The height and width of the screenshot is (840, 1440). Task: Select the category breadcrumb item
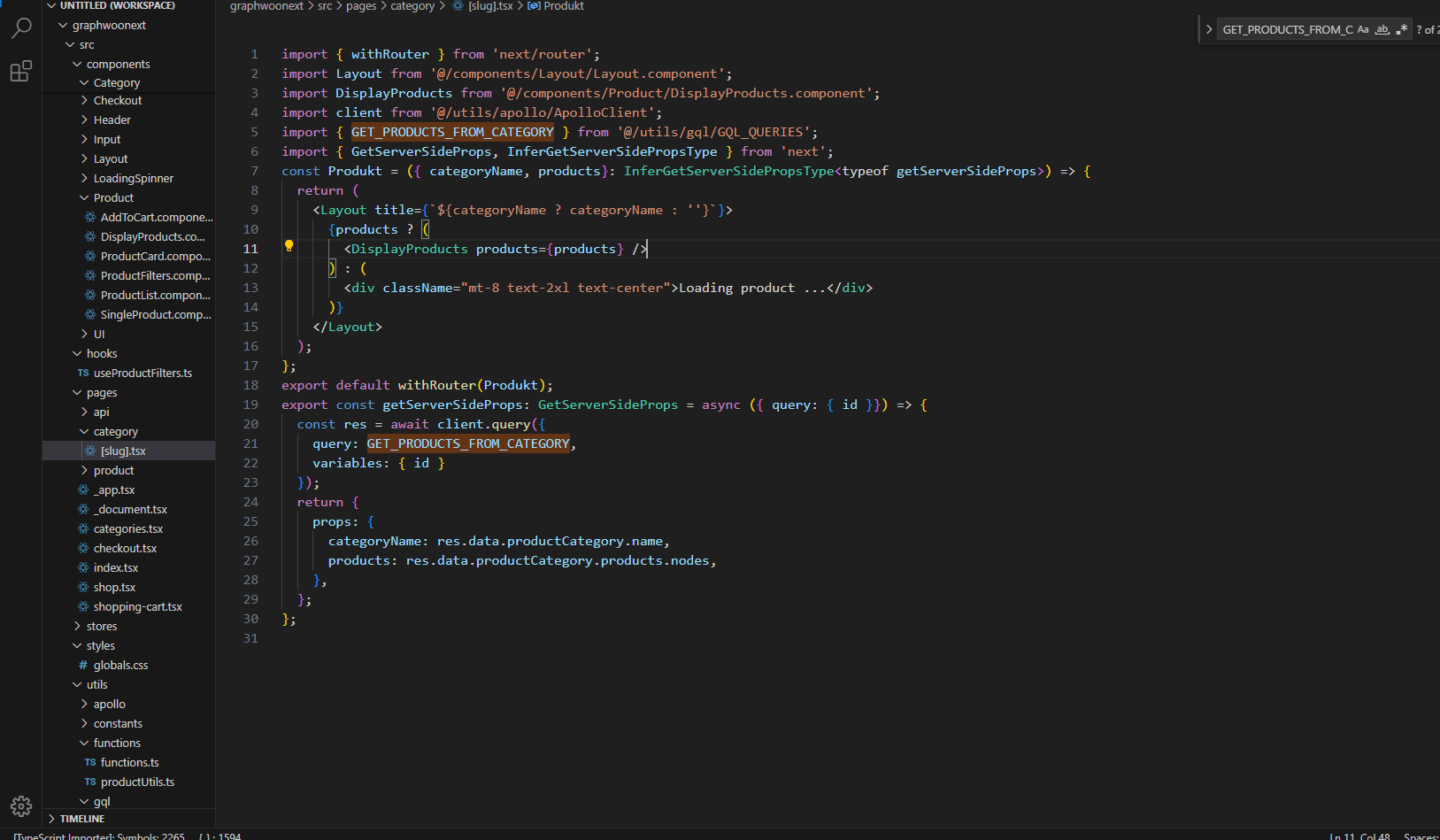(412, 6)
